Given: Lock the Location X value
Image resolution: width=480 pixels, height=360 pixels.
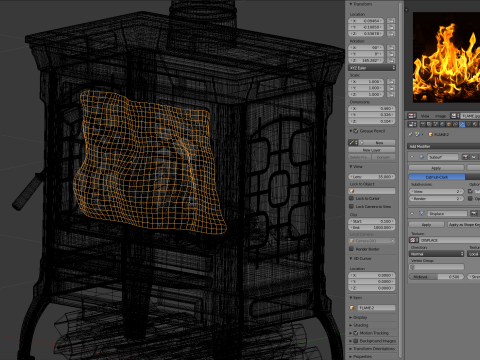Looking at the screenshot, I should [391, 21].
